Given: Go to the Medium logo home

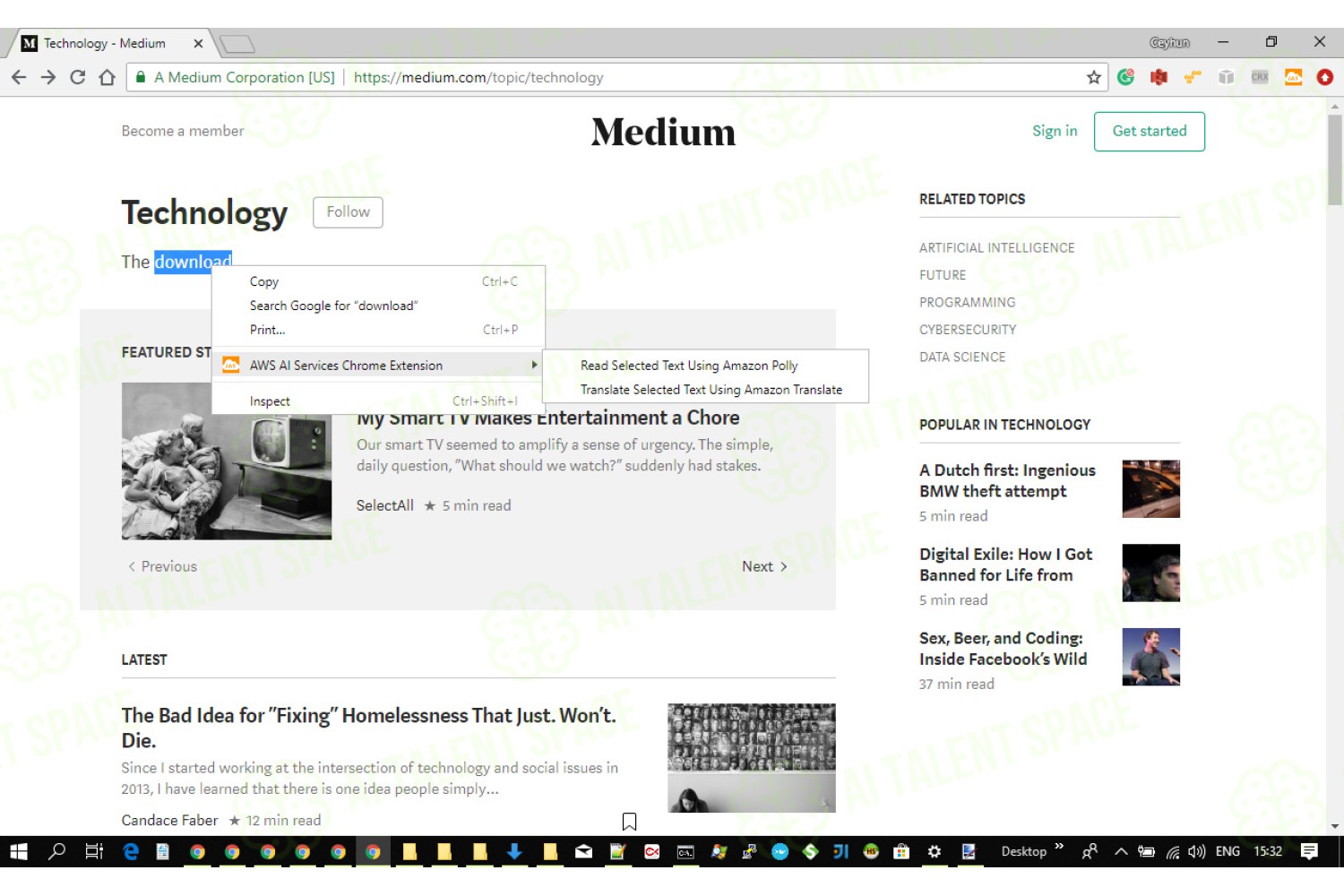Looking at the screenshot, I should pos(663,133).
